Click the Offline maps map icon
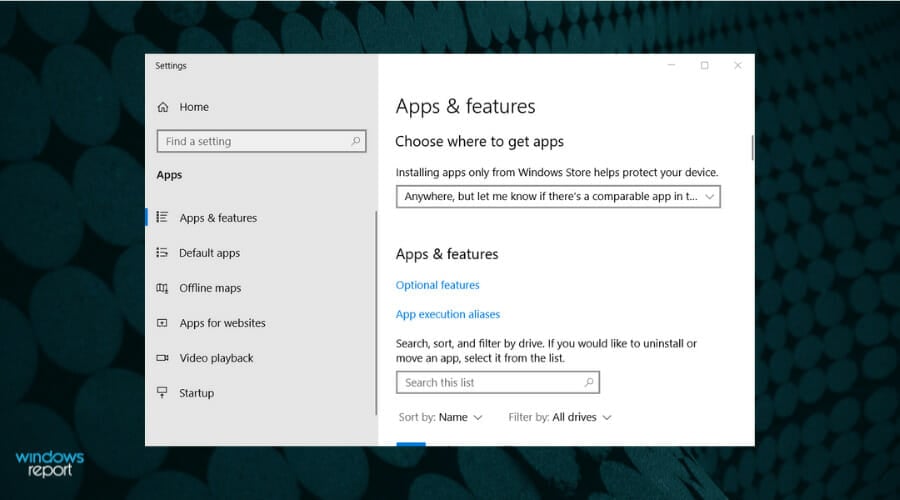The image size is (900, 500). tap(162, 288)
